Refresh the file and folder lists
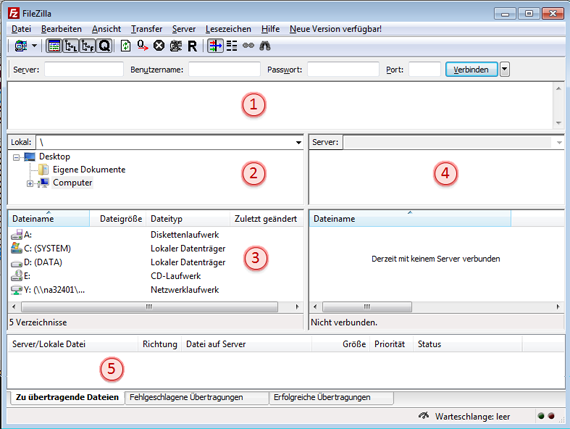This screenshot has width=570, height=429. pyautogui.click(x=126, y=46)
